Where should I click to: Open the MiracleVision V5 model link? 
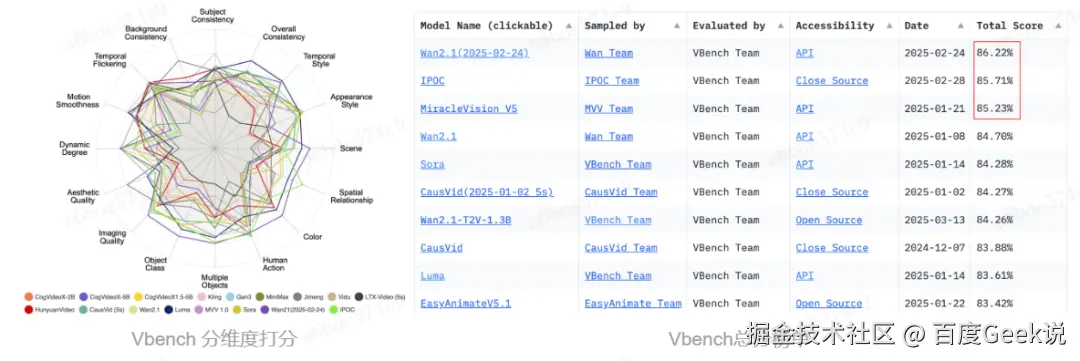click(468, 109)
